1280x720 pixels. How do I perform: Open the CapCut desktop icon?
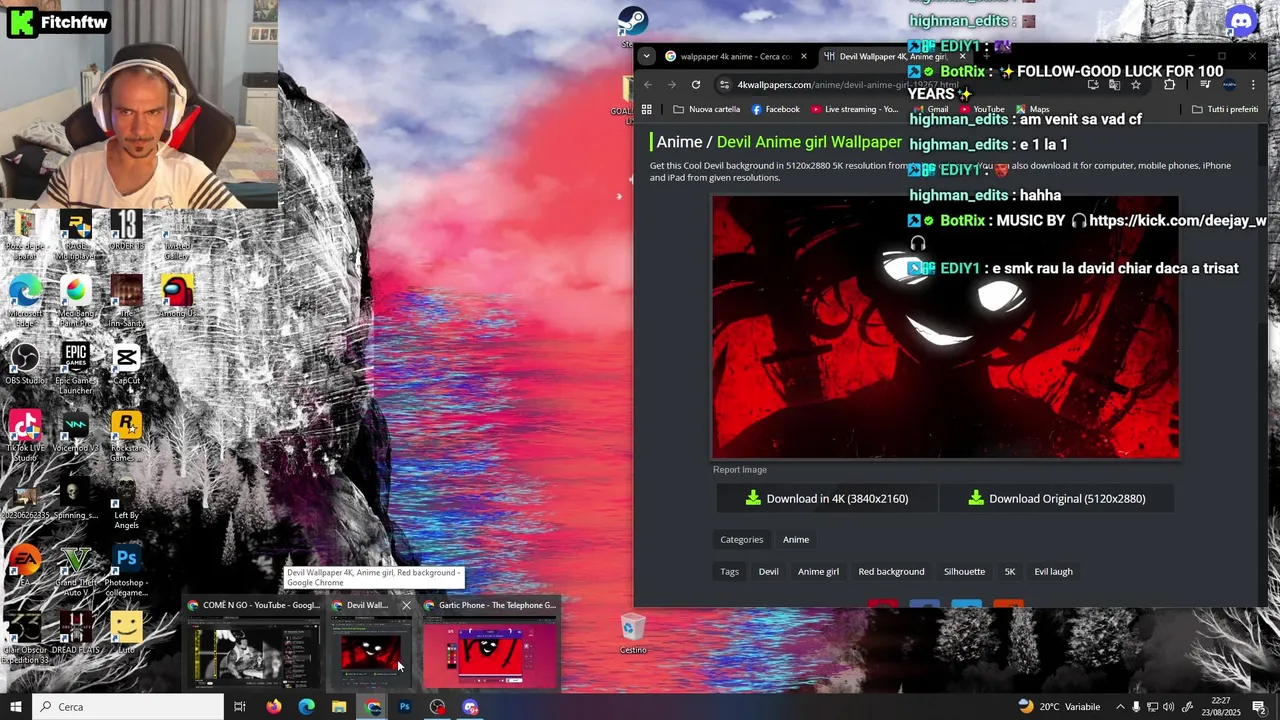(126, 364)
